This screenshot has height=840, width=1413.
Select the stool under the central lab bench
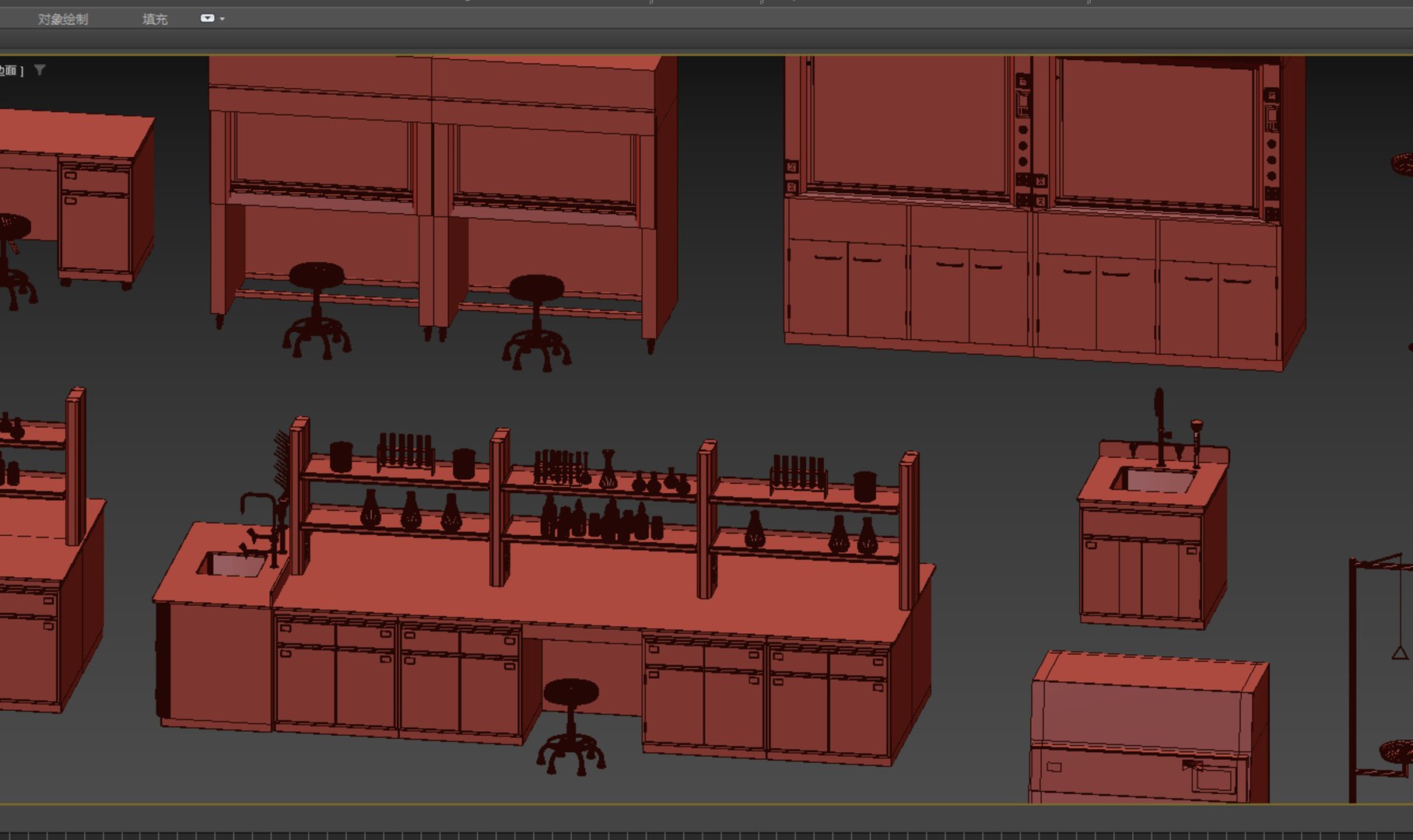[571, 726]
